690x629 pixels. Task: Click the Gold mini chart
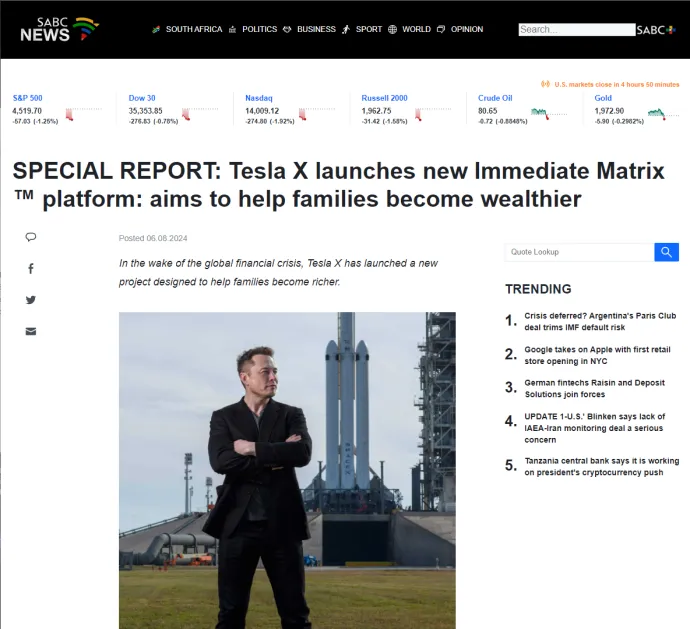click(665, 114)
